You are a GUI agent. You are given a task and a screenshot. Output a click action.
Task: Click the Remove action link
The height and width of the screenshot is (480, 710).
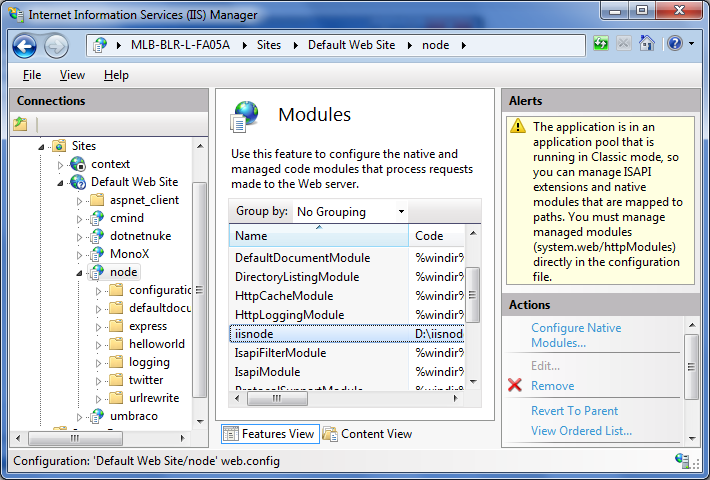pyautogui.click(x=552, y=386)
